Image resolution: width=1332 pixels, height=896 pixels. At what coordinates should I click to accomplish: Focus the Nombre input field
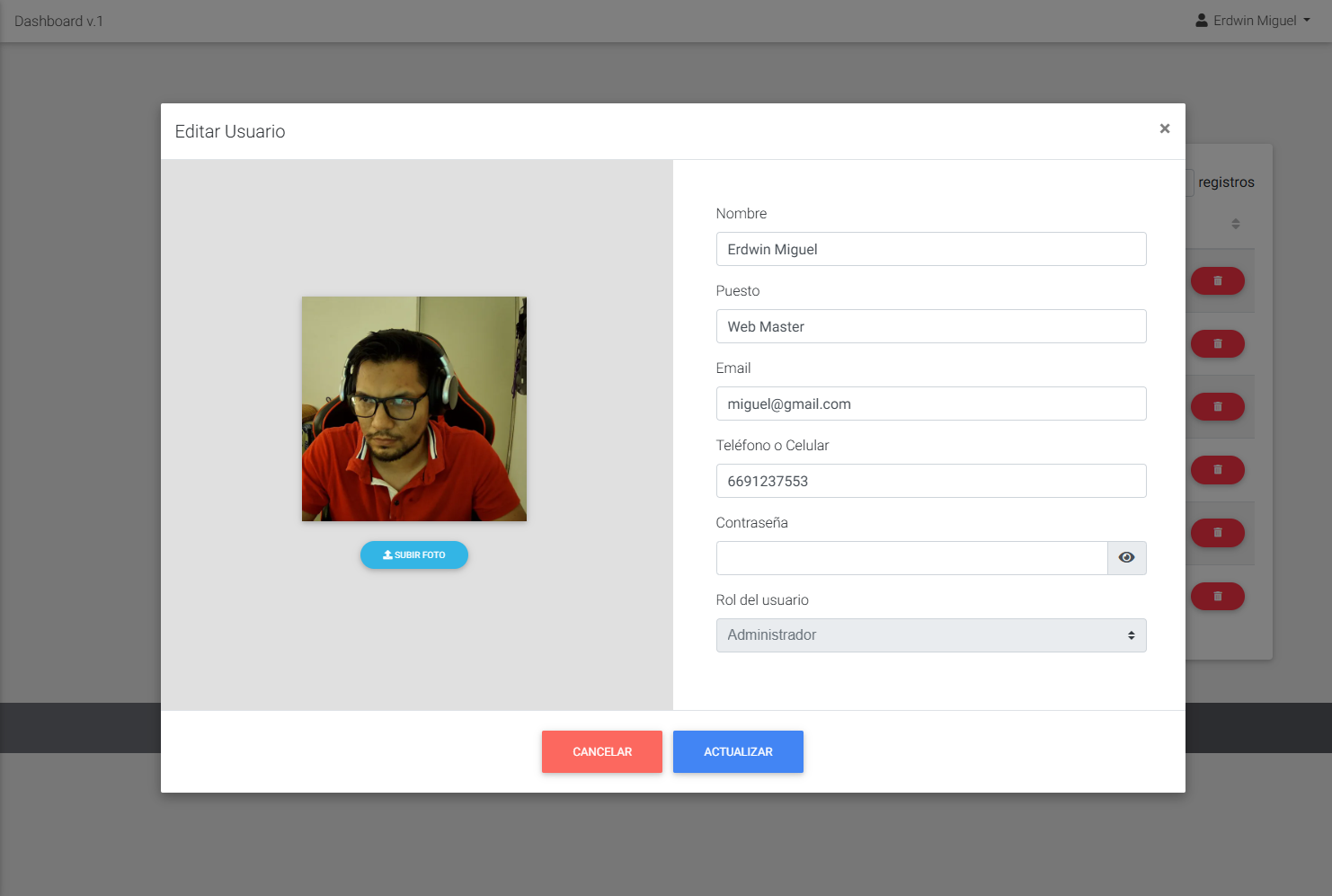[931, 249]
